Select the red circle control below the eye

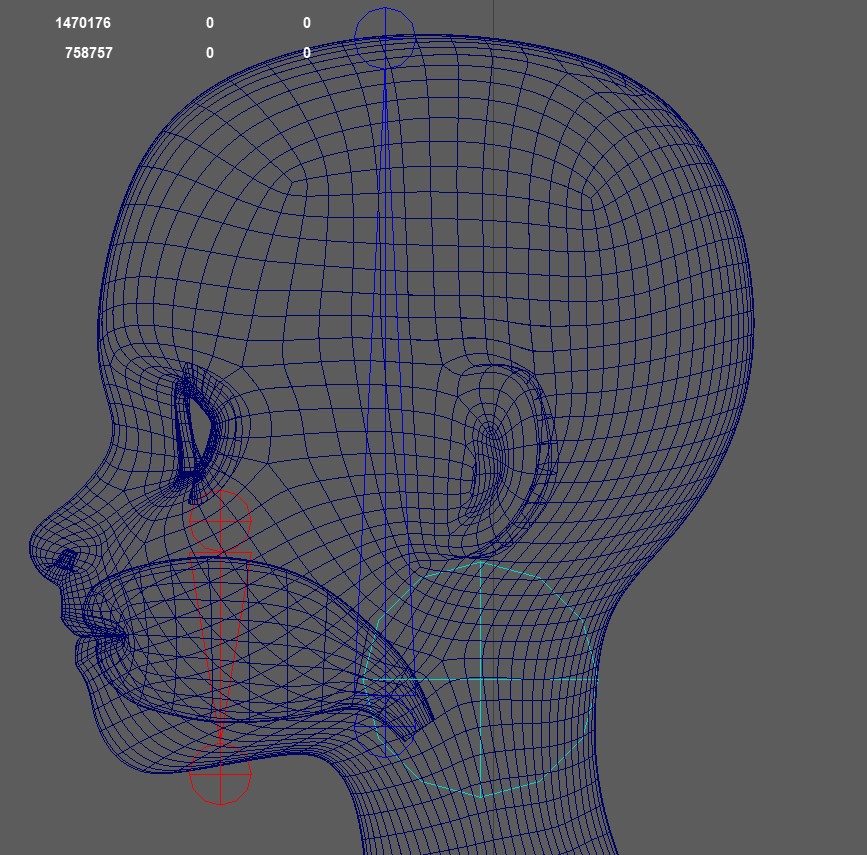(221, 522)
